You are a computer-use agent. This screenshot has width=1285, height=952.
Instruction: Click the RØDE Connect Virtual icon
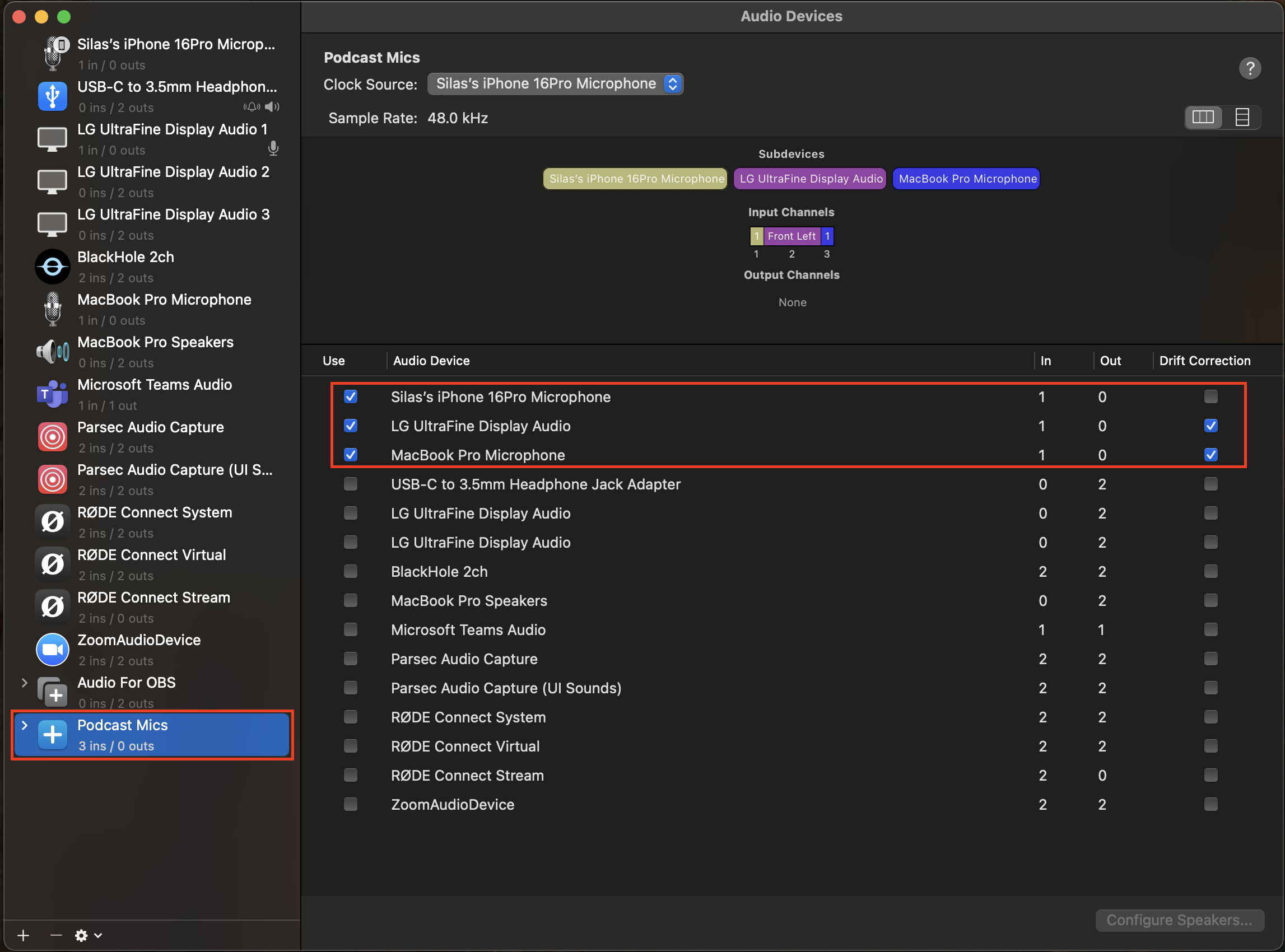(53, 564)
